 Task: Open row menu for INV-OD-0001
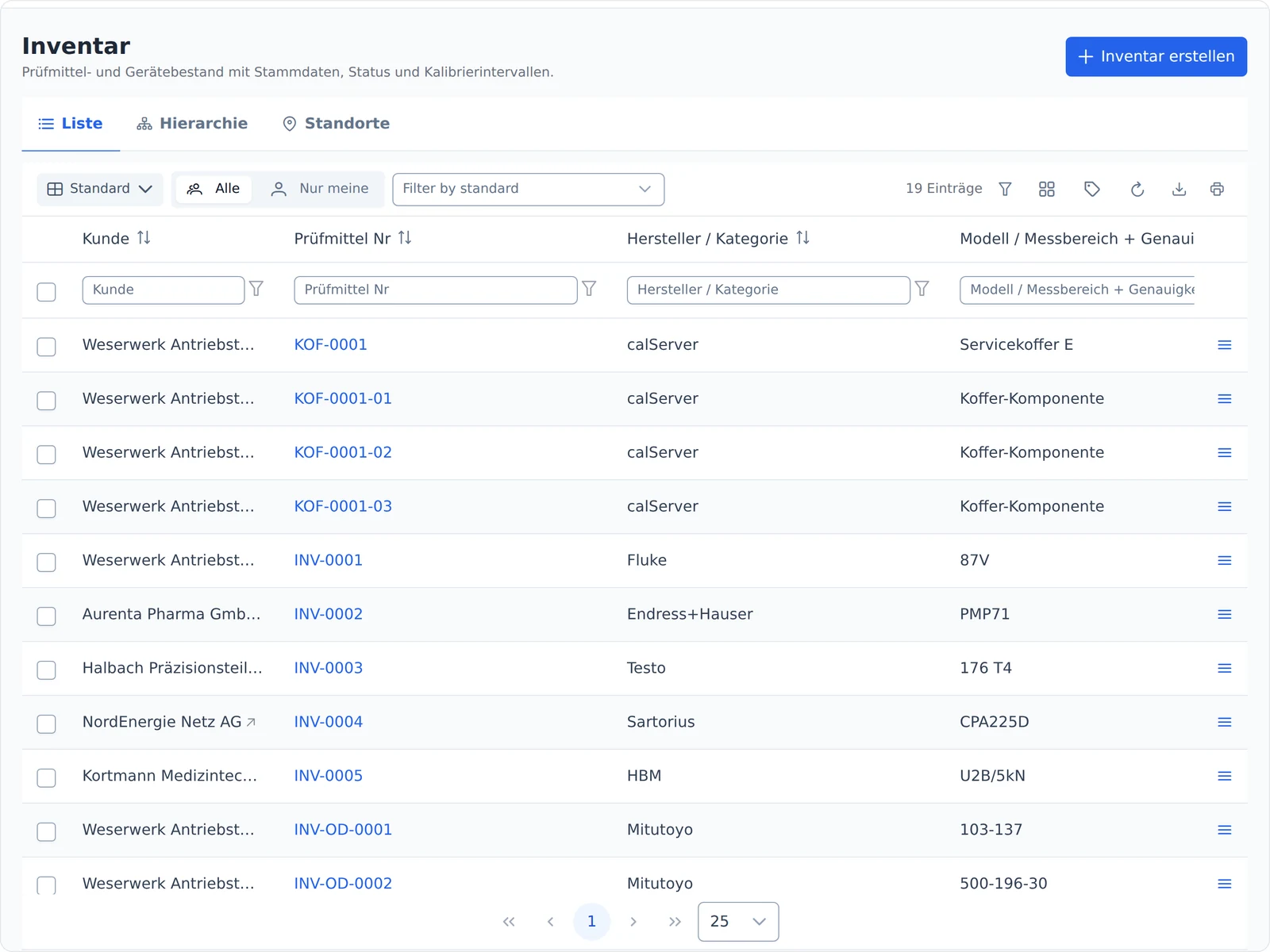(x=1225, y=830)
